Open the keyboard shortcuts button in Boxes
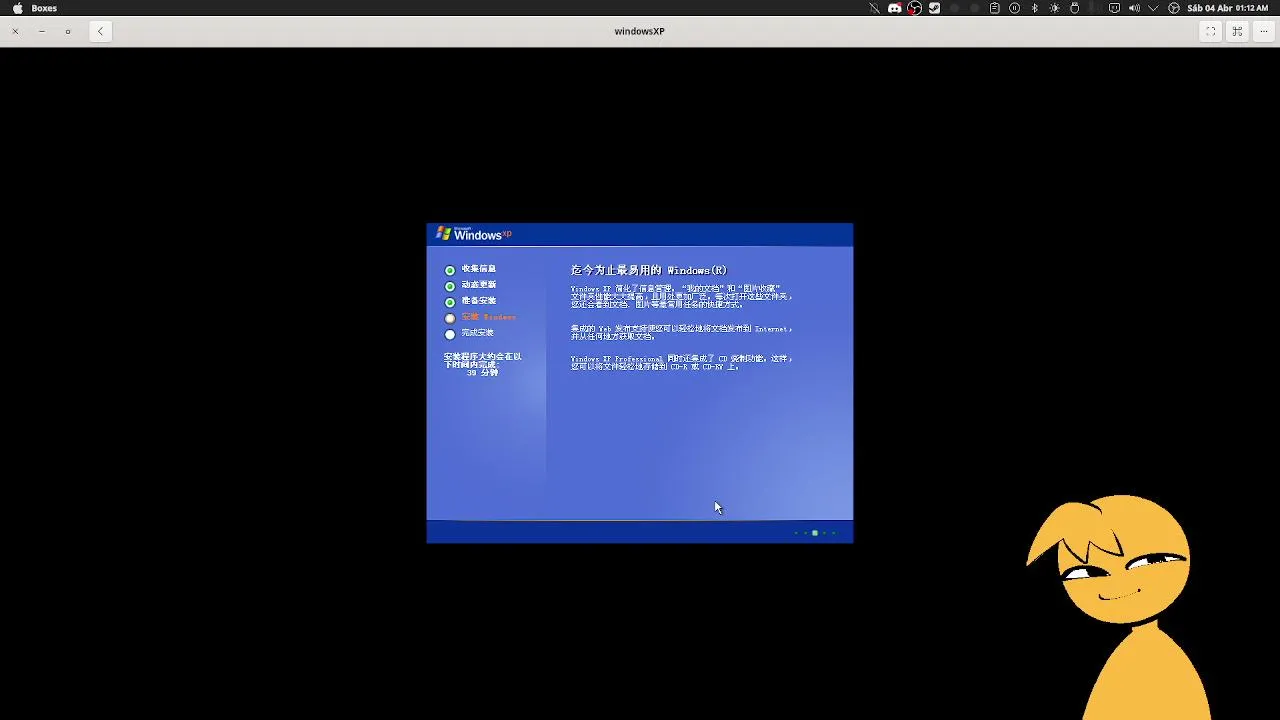 click(1237, 31)
